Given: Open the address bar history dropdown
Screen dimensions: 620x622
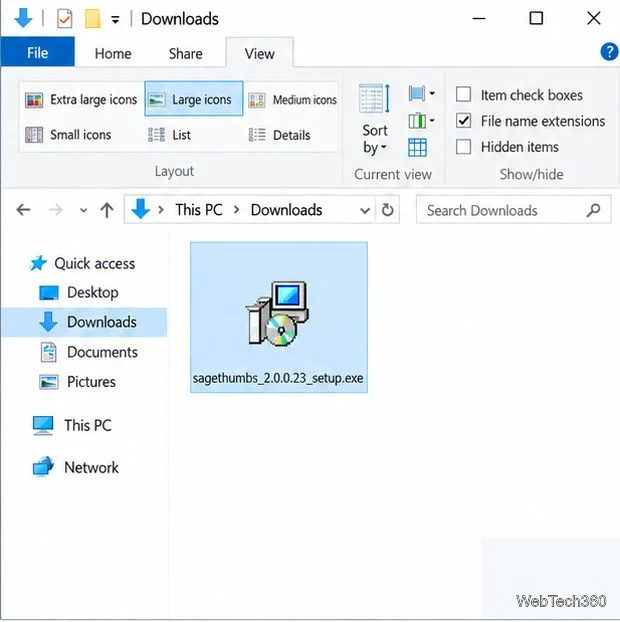Looking at the screenshot, I should pos(365,210).
